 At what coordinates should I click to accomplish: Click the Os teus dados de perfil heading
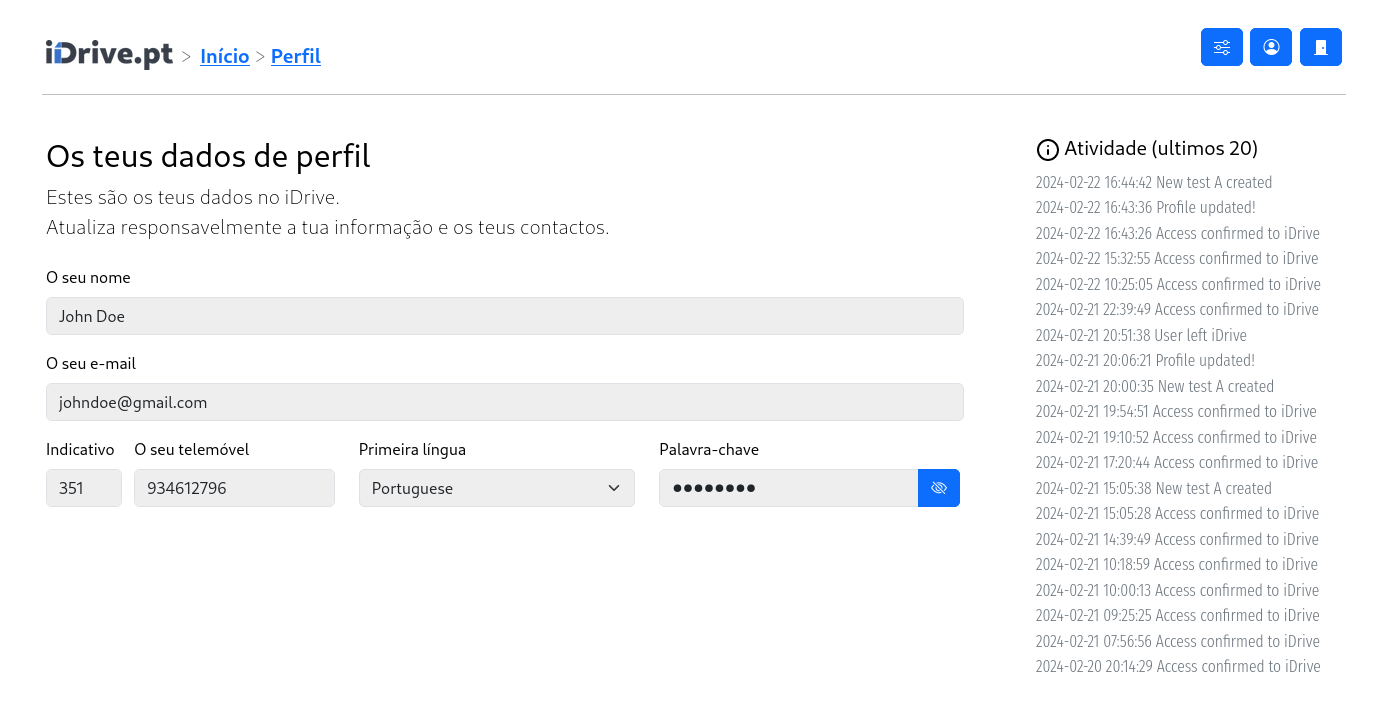208,156
